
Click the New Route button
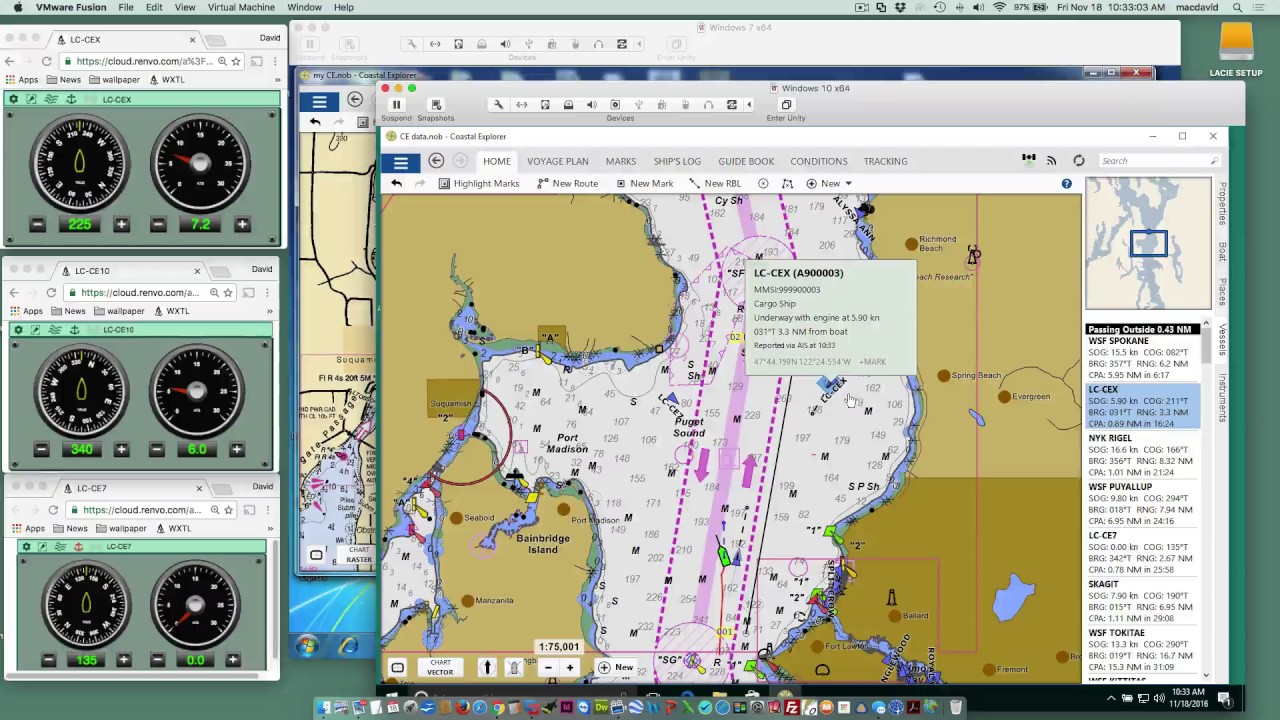567,184
